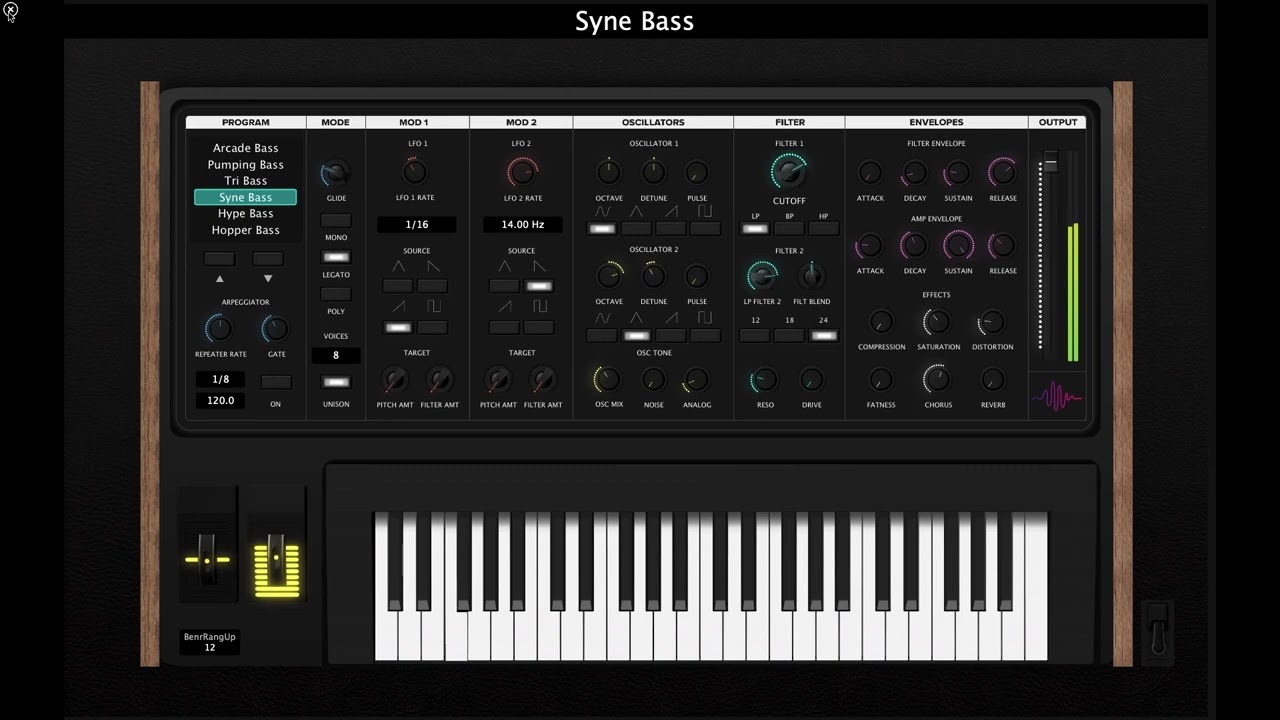1280x720 pixels.
Task: Click the Reso knob in Filter section
Action: point(765,380)
